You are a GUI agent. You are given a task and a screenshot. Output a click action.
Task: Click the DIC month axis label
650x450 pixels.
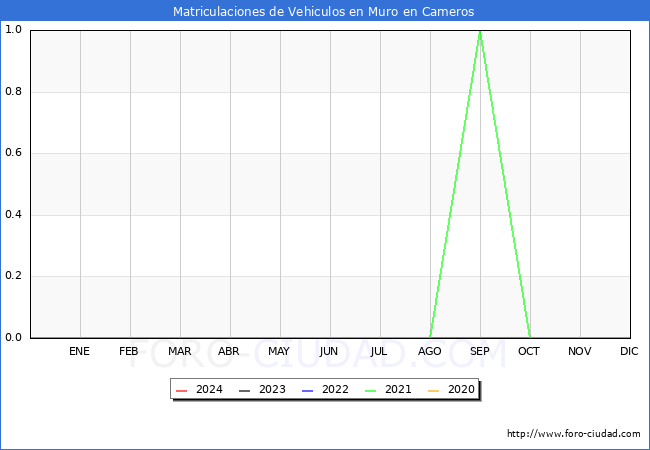[629, 351]
